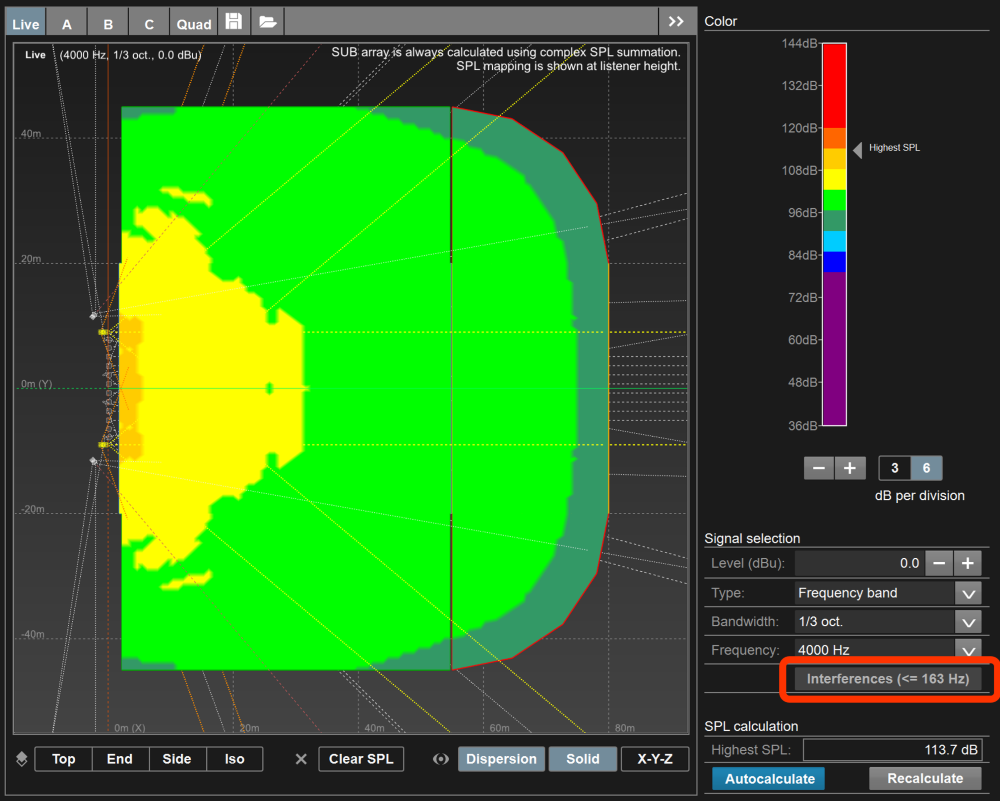Image resolution: width=1000 pixels, height=801 pixels.
Task: Switch to the Quad tab
Action: [x=194, y=23]
